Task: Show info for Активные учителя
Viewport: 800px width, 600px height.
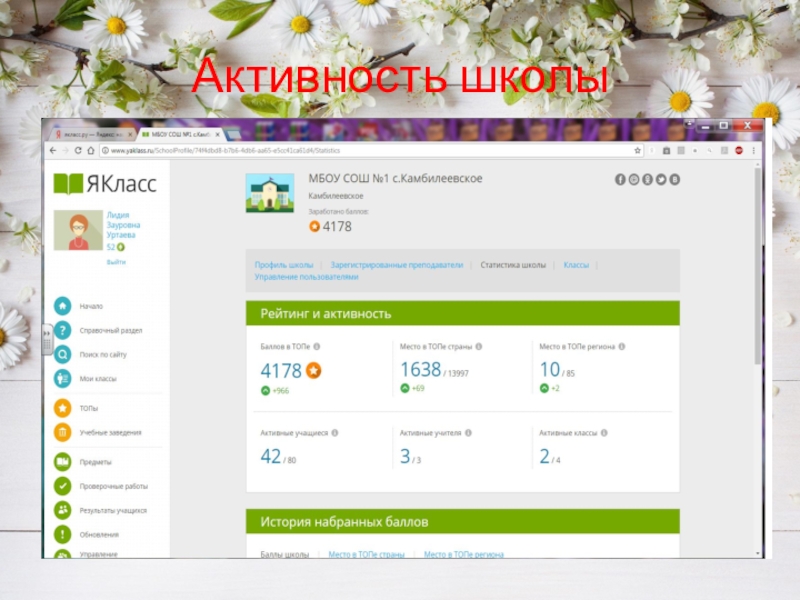Action: click(x=468, y=433)
